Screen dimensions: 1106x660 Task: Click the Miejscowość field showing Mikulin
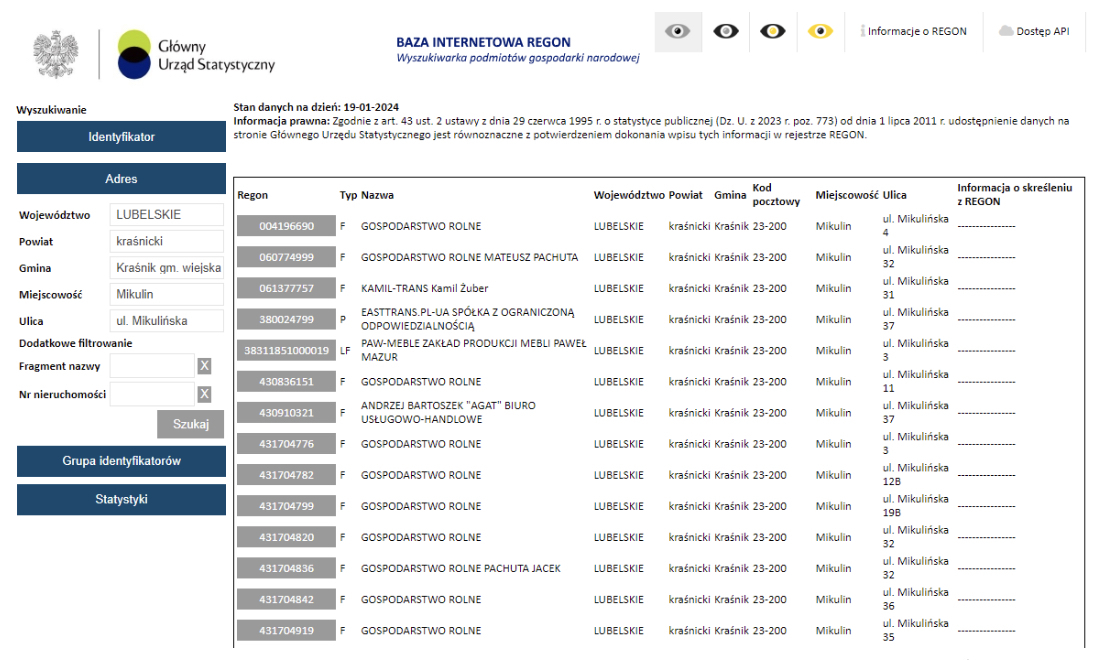tap(166, 295)
